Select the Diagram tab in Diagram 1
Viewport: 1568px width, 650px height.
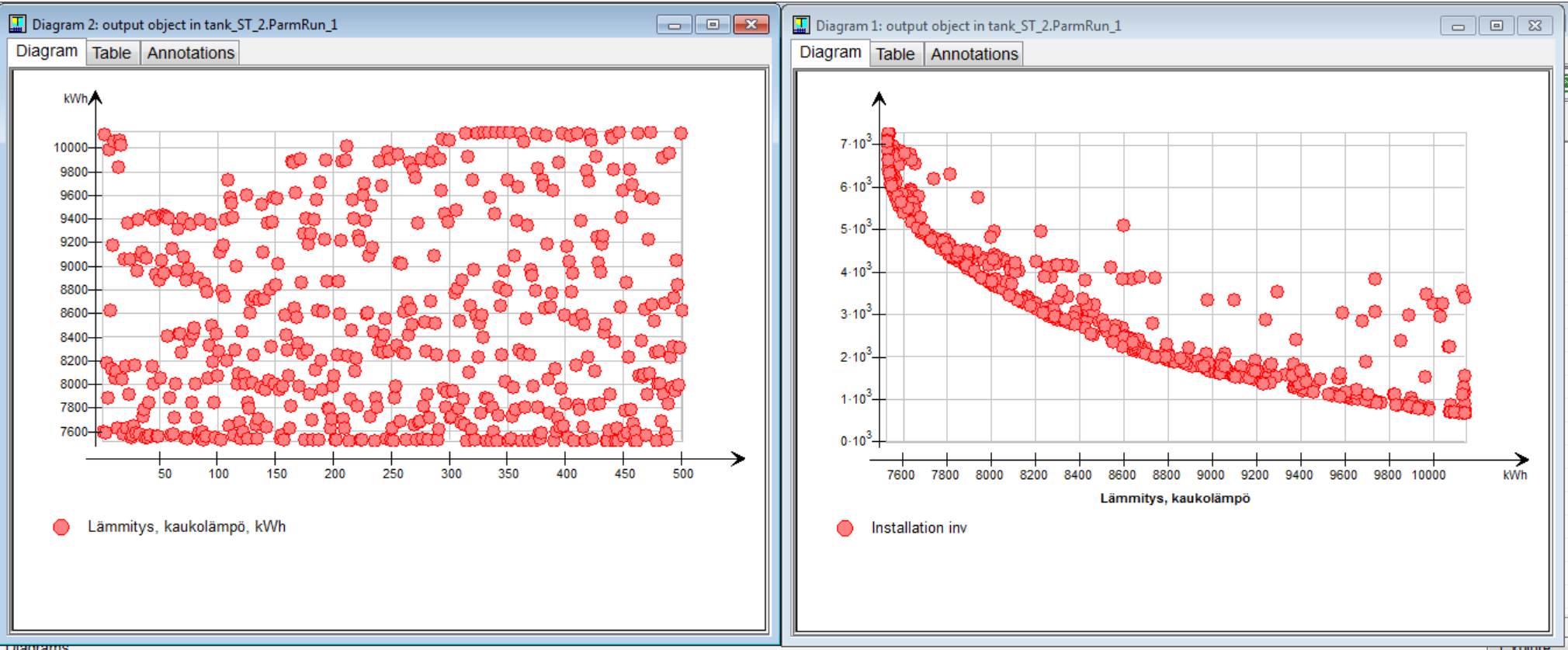click(x=830, y=53)
